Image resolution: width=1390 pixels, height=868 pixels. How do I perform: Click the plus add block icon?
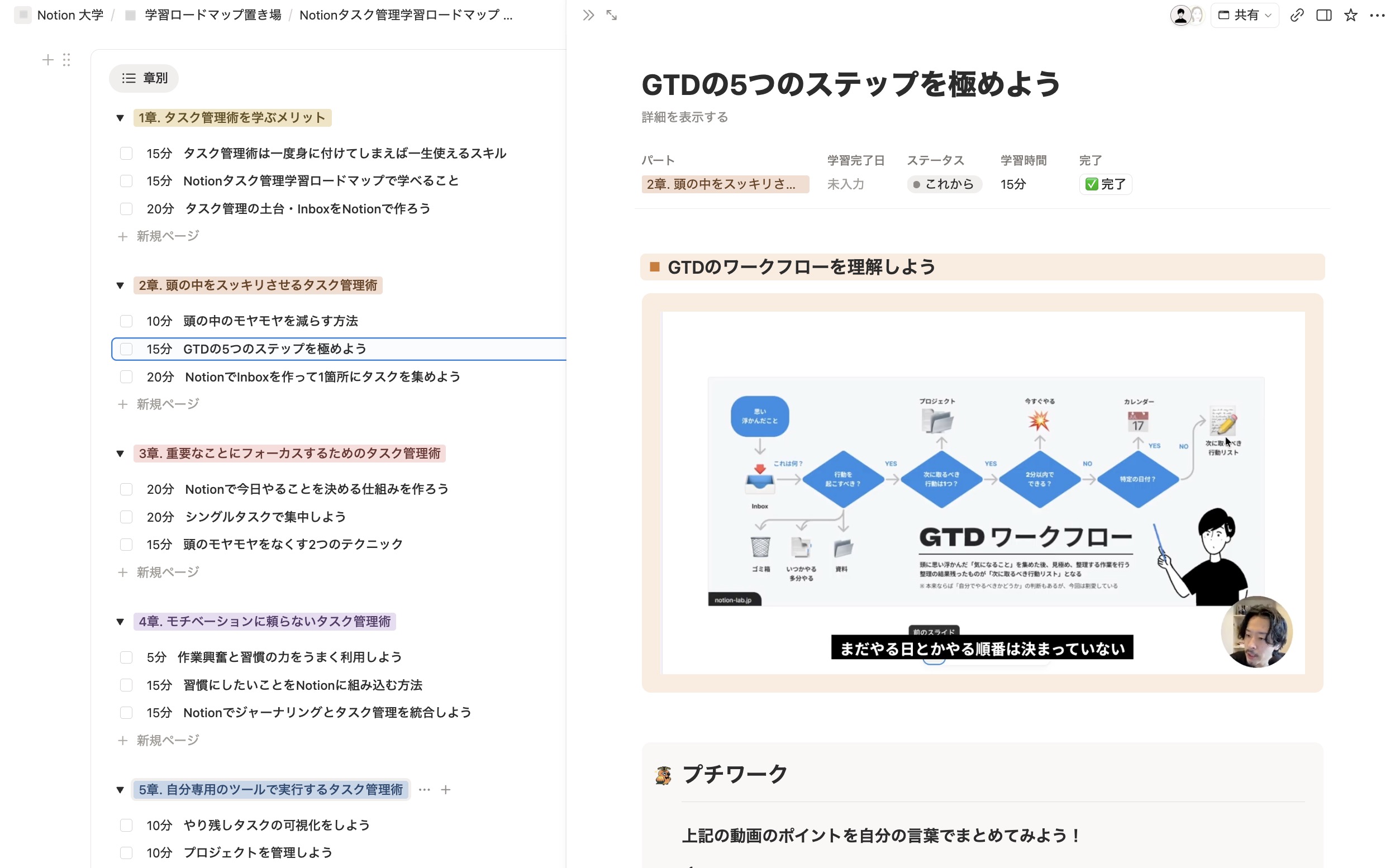[x=48, y=60]
